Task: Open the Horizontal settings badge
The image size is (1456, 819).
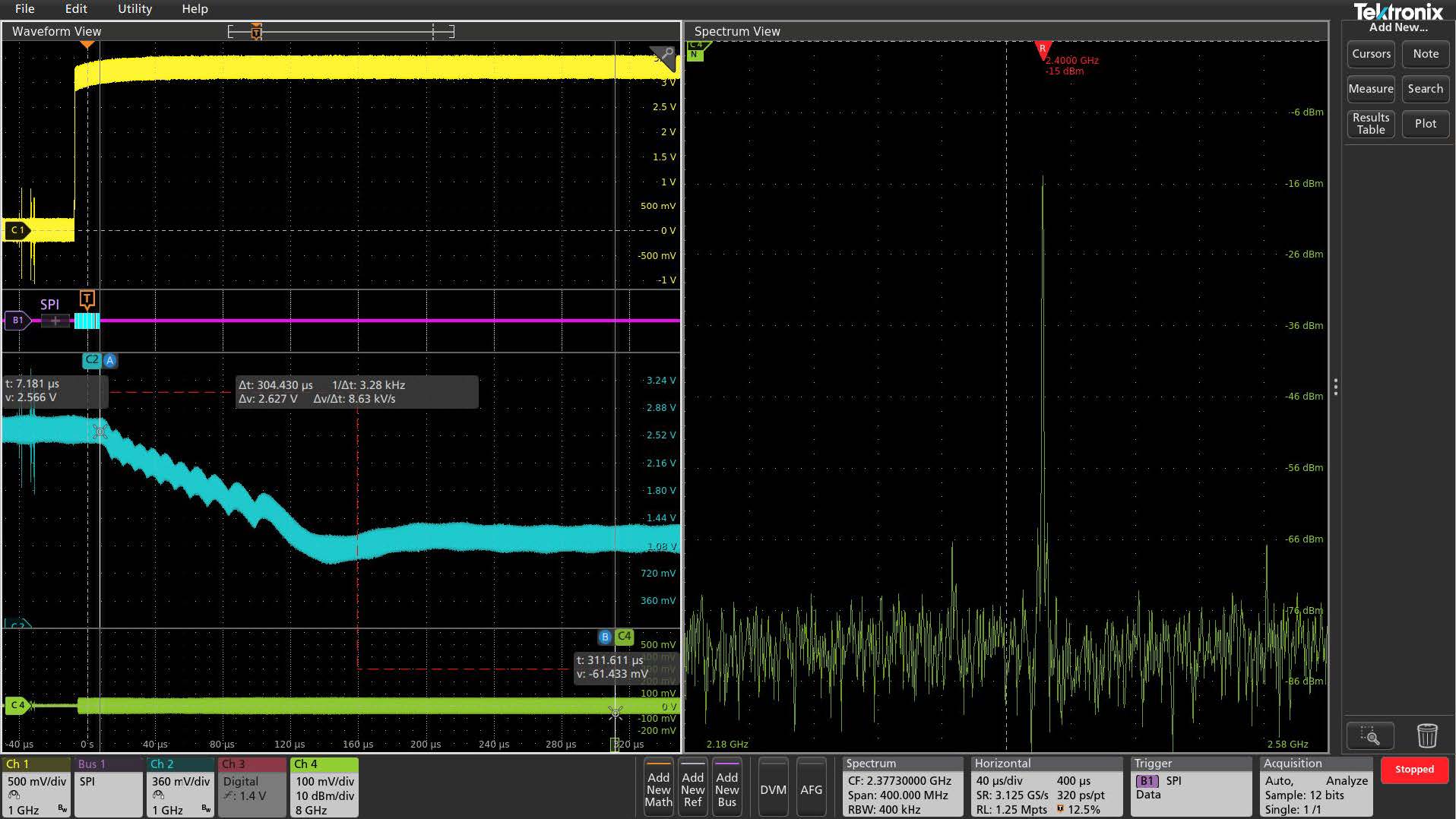Action: (x=1046, y=787)
